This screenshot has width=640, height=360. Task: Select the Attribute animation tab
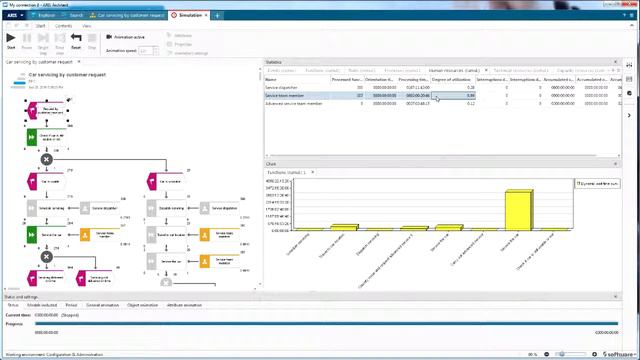pyautogui.click(x=184, y=305)
